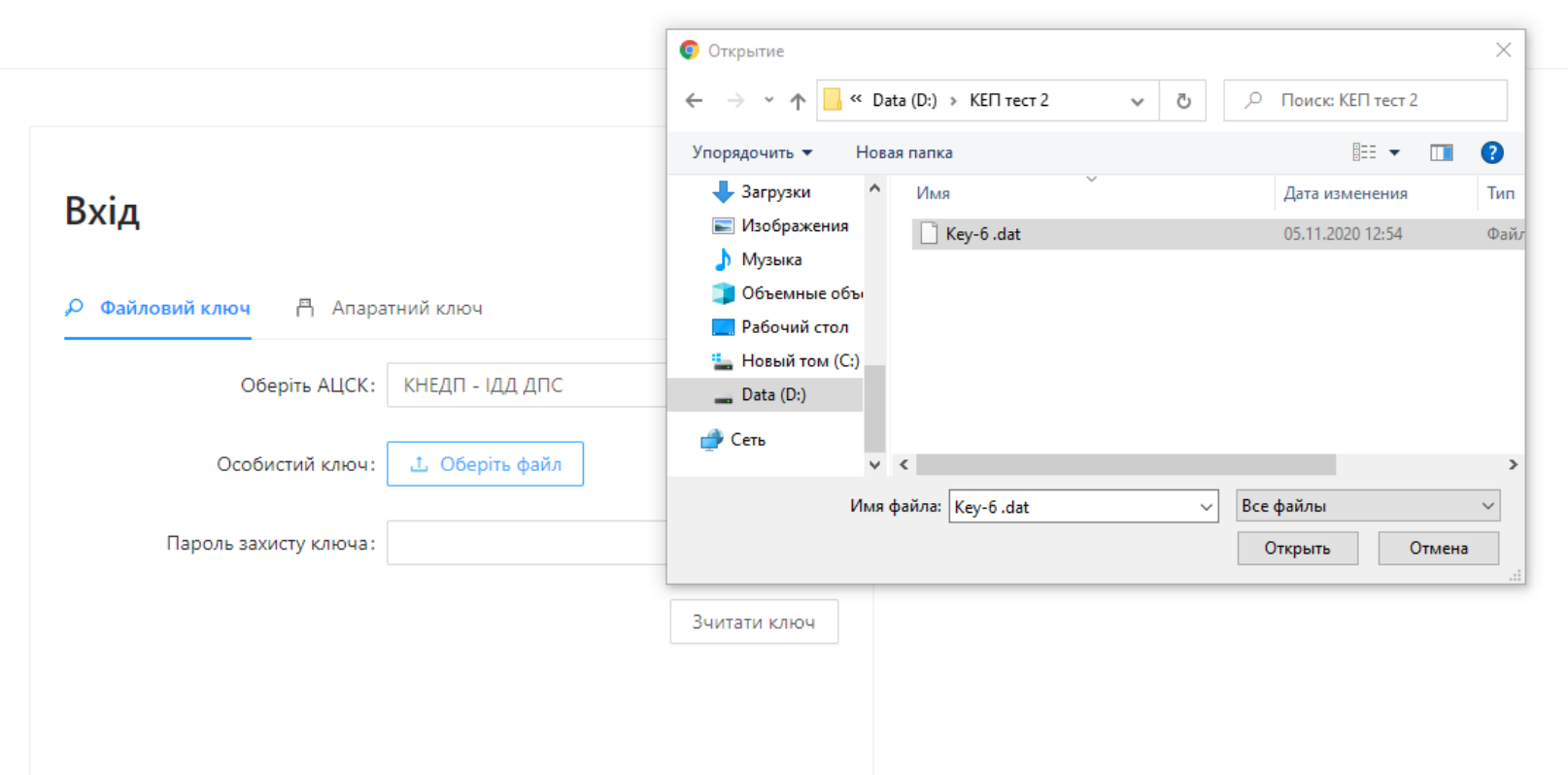The width and height of the screenshot is (1568, 775).
Task: Refresh the current folder view
Action: tap(1183, 101)
